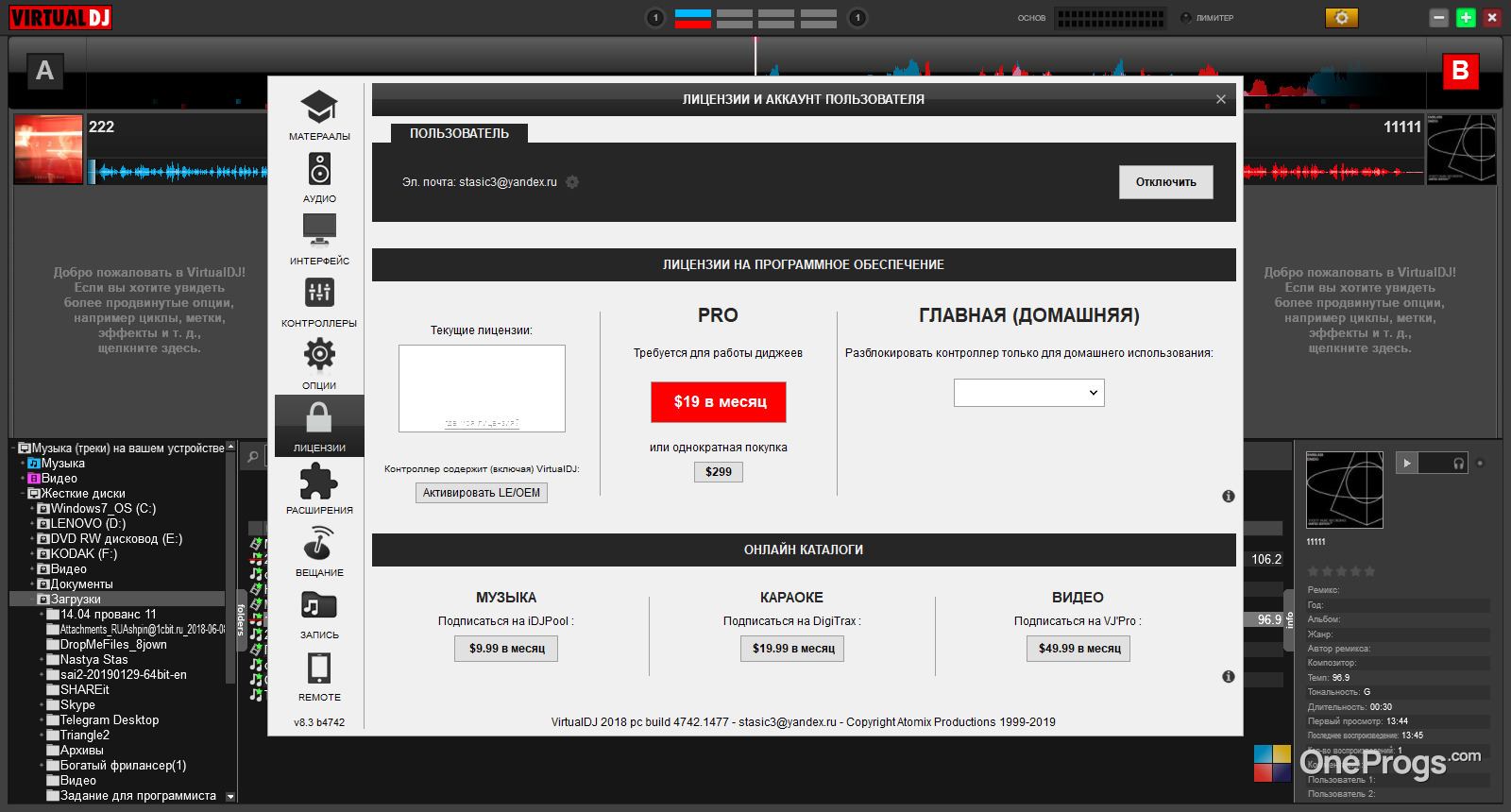
Task: Click the VirtualDJ logo
Action: (60, 17)
